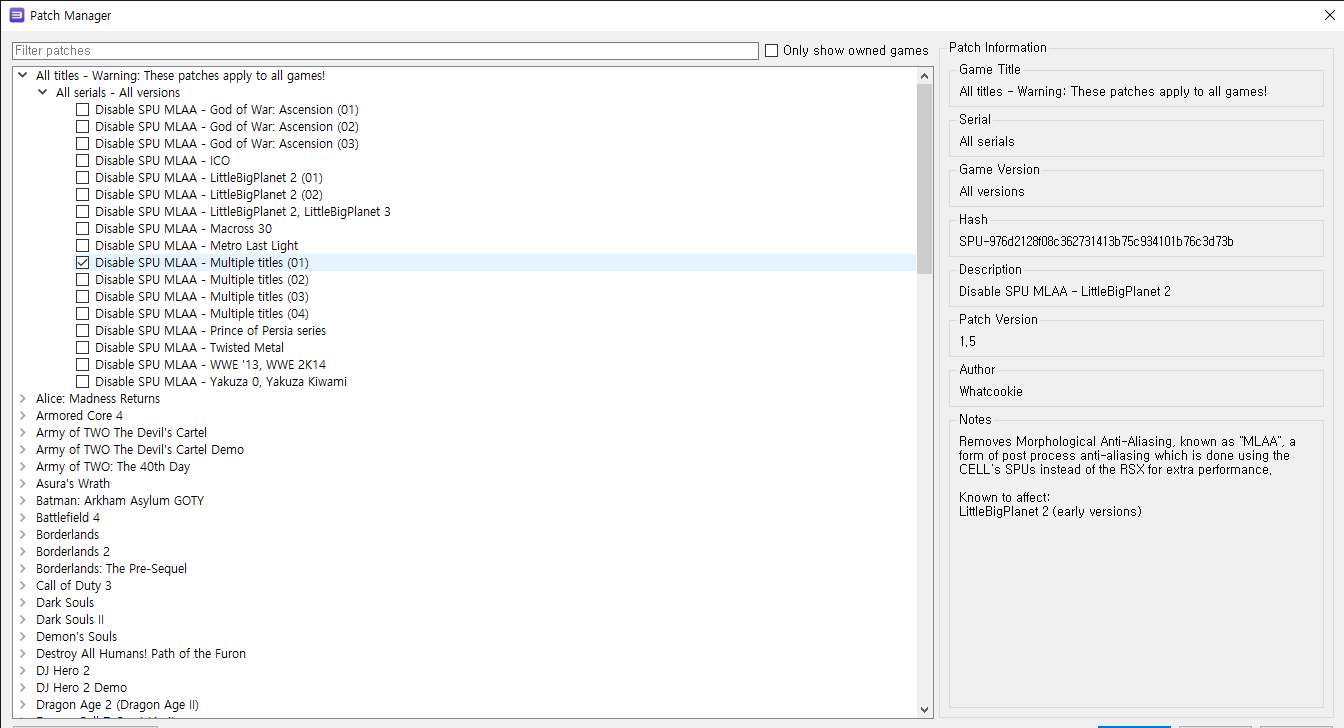Viewport: 1344px width, 728px height.
Task: Check Disable SPU MLAA - Metro Last Light
Action: (82, 246)
